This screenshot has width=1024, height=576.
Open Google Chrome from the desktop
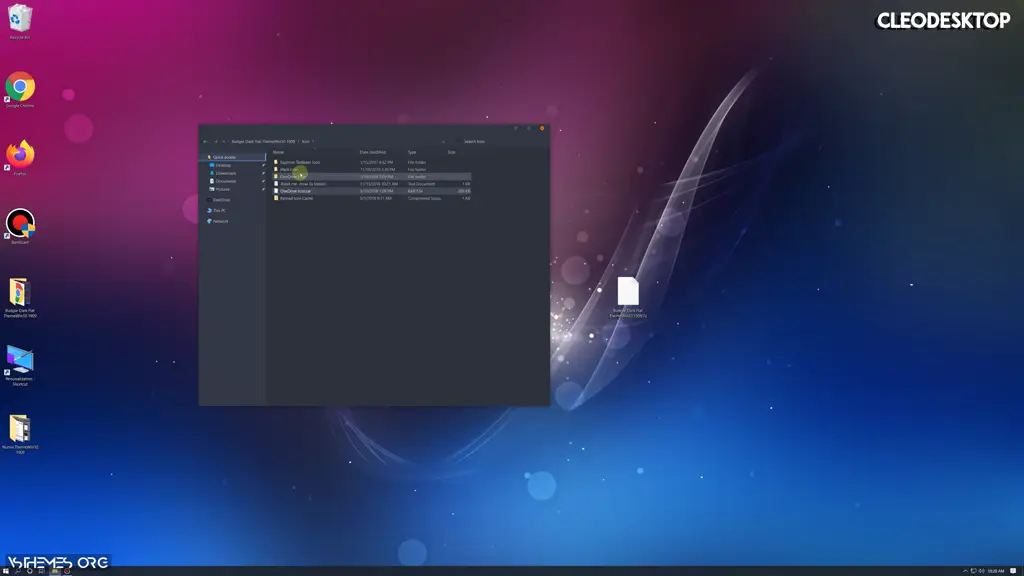pyautogui.click(x=18, y=84)
